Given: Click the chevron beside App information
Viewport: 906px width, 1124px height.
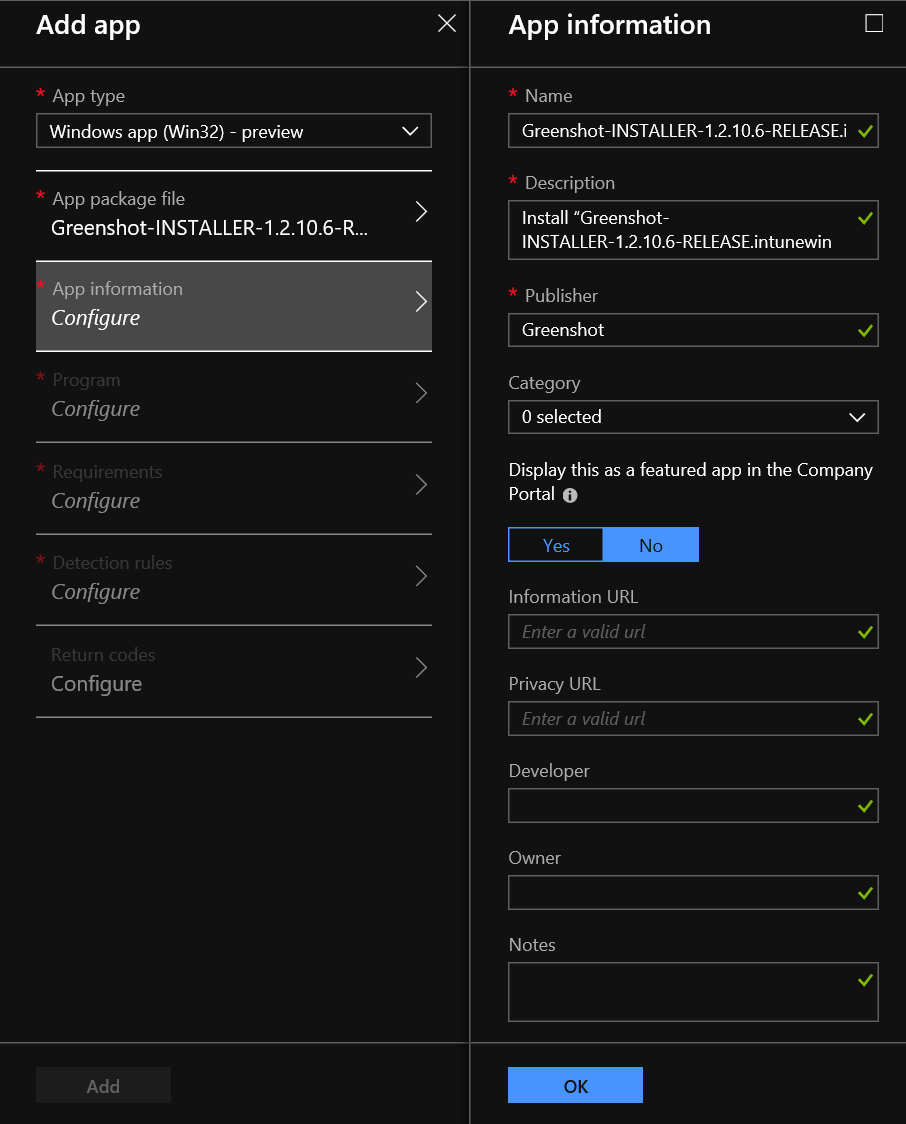Looking at the screenshot, I should (421, 302).
